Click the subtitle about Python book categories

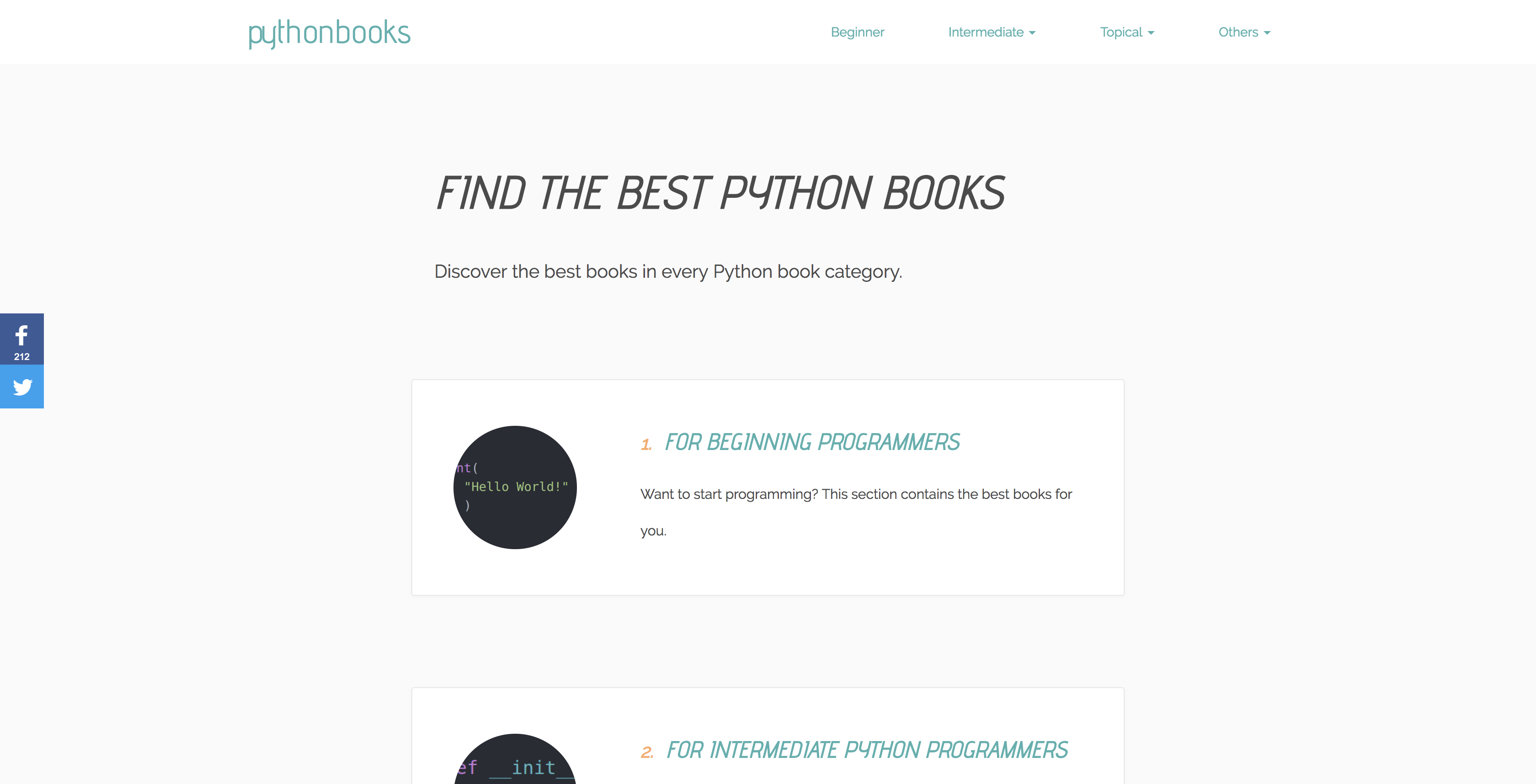(x=668, y=271)
